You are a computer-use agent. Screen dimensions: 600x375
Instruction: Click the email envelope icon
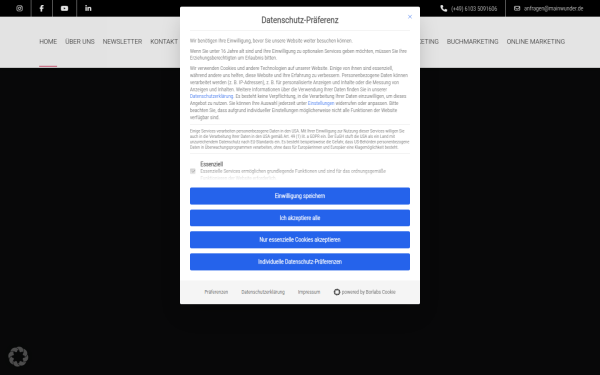[517, 8]
